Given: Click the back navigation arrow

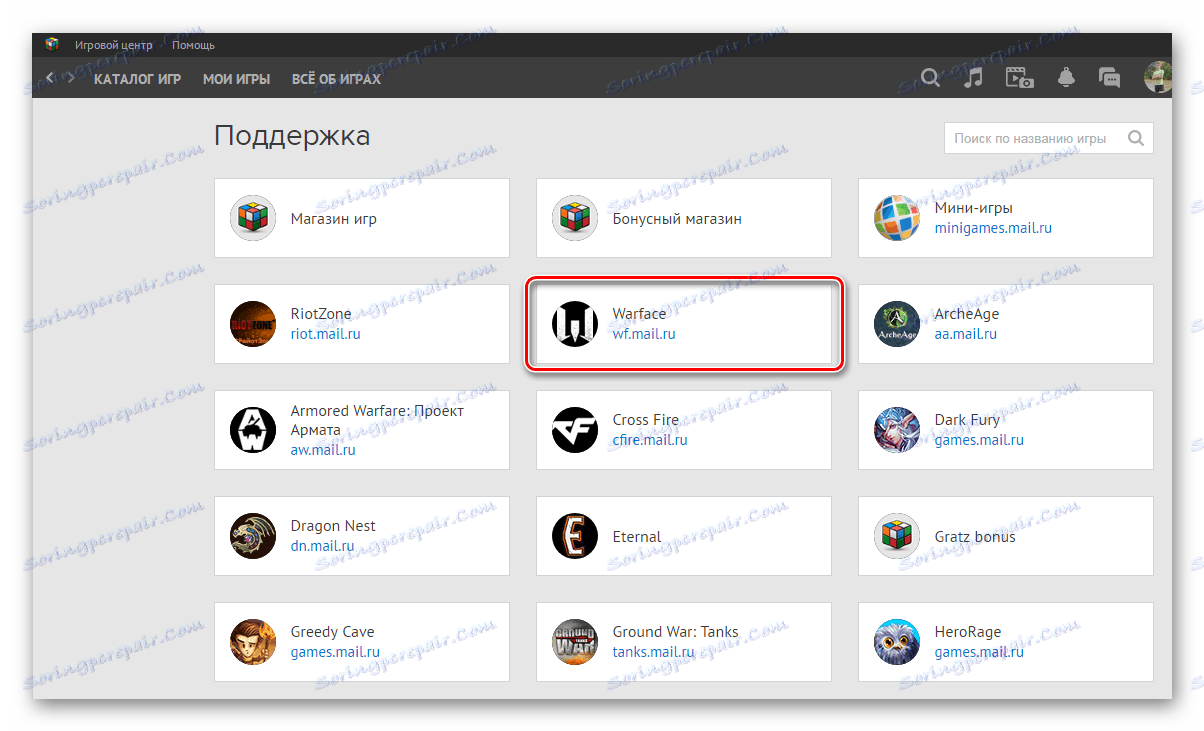Looking at the screenshot, I should coord(50,78).
